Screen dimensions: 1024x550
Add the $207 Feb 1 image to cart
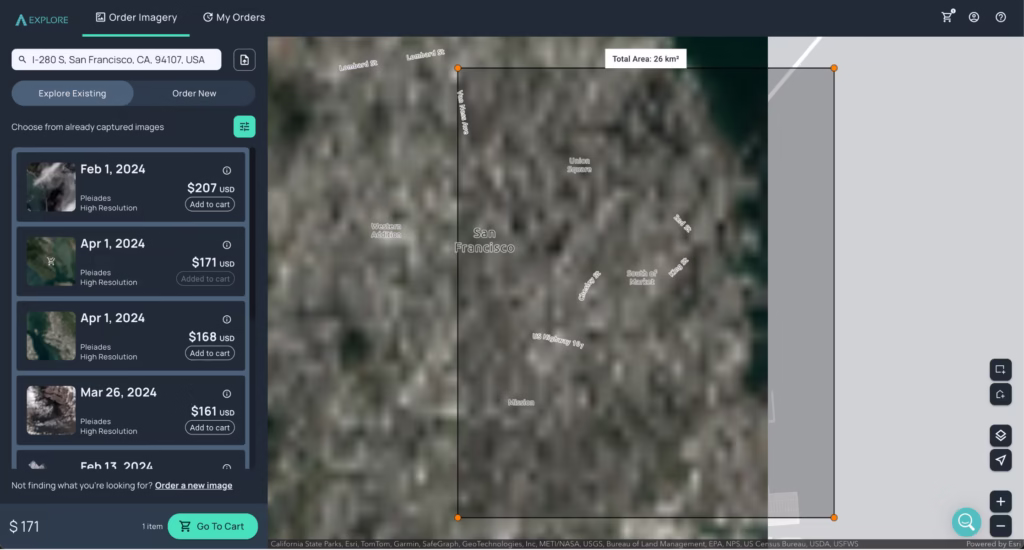click(210, 204)
